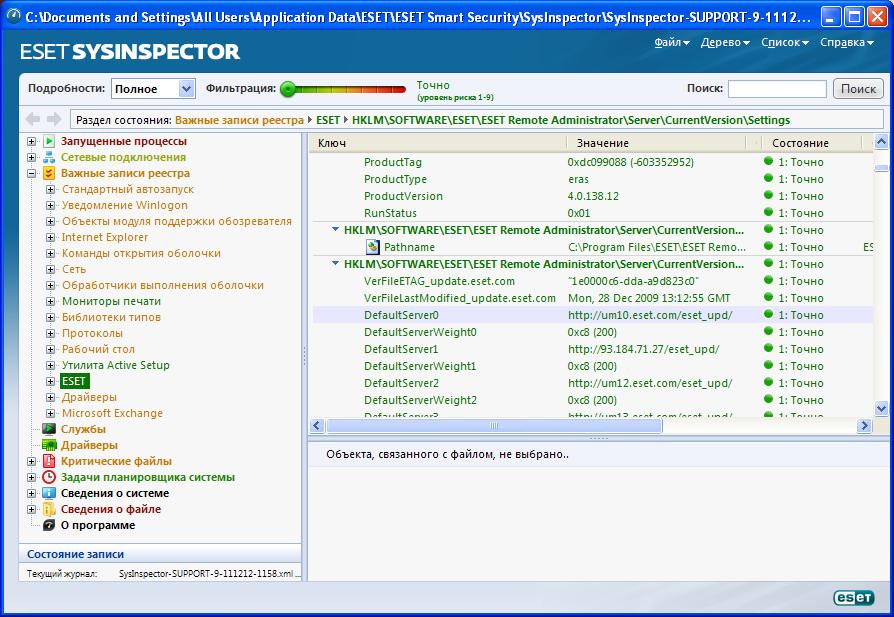The width and height of the screenshot is (894, 617).
Task: Click the Запущенные процессы play icon
Action: click(49, 141)
